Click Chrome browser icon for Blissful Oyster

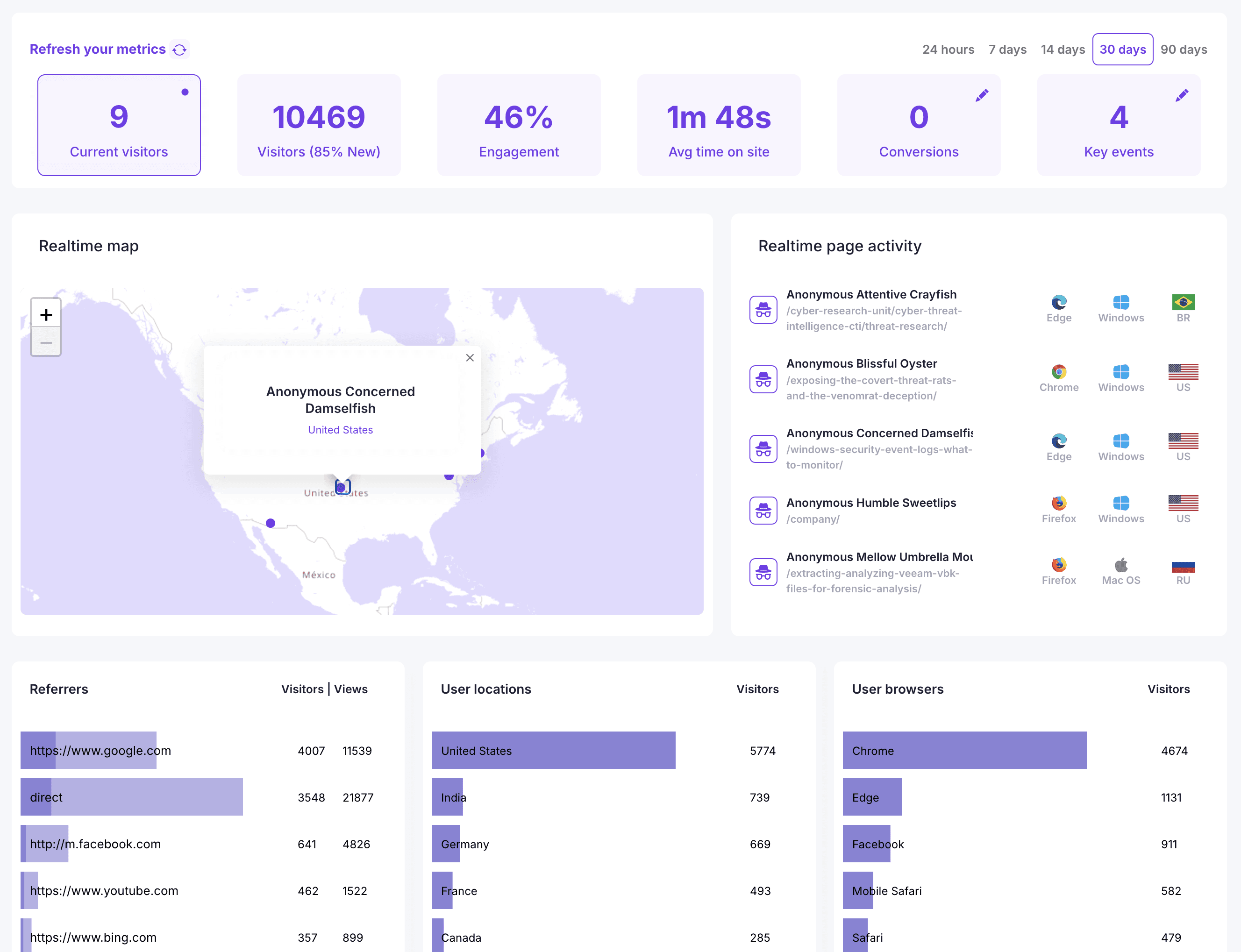coord(1058,372)
